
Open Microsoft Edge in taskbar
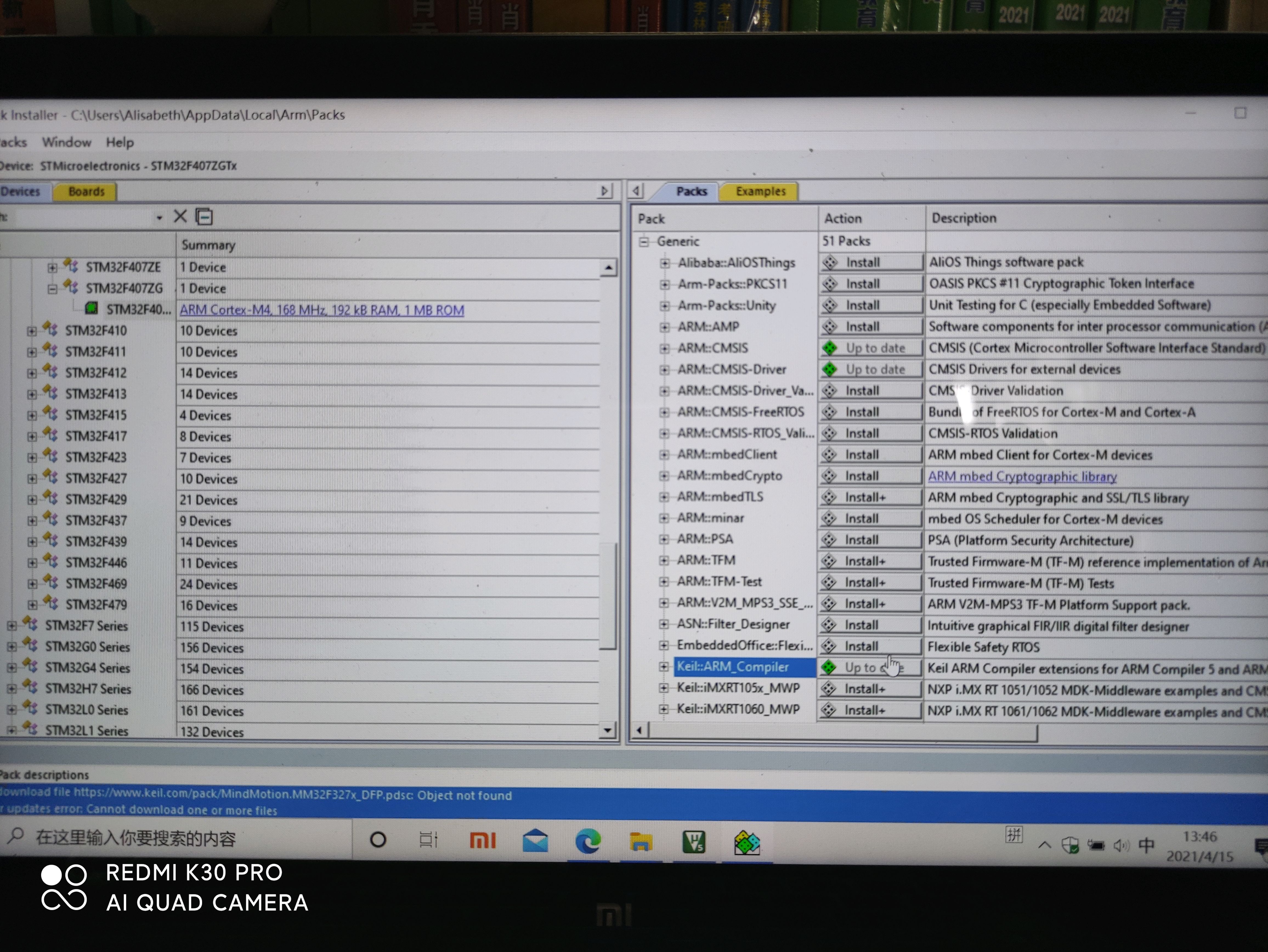coord(588,841)
